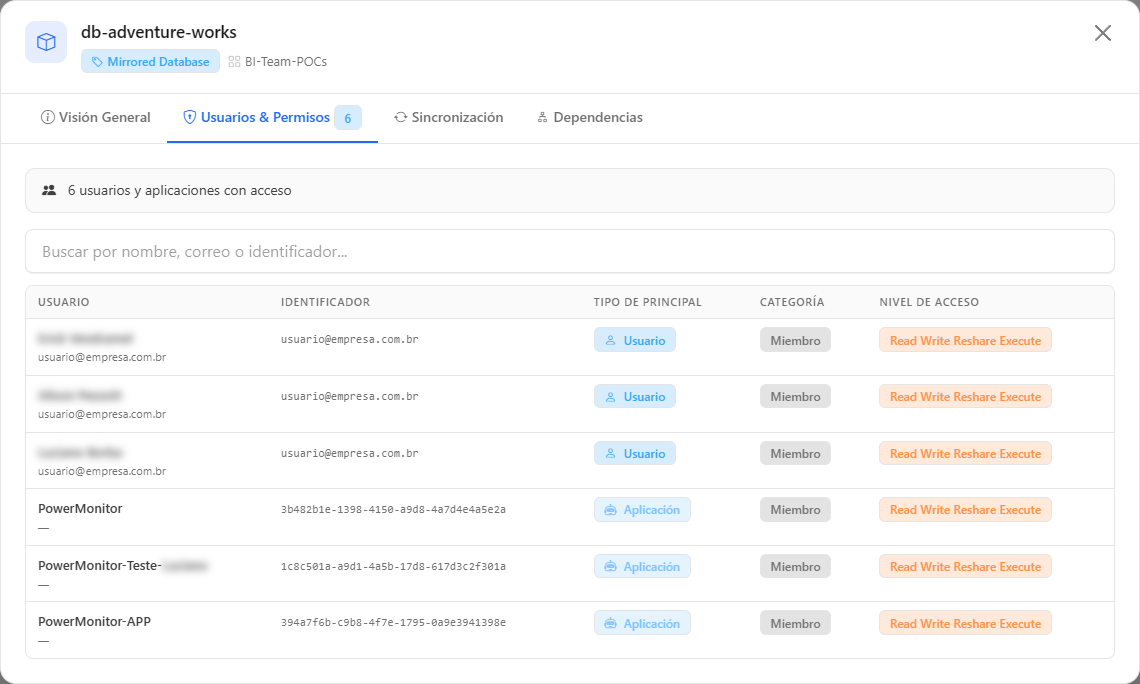This screenshot has width=1140, height=684.
Task: Select the PowerMonitor-Teste- user name
Action: click(x=100, y=566)
